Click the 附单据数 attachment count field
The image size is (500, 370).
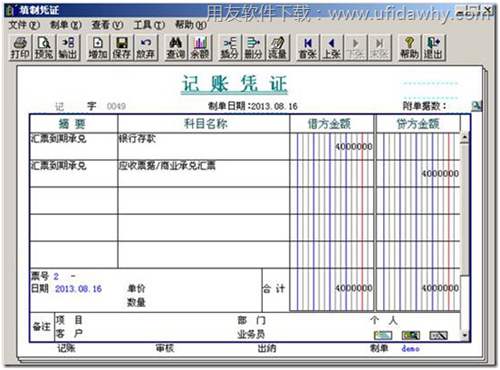(x=425, y=106)
